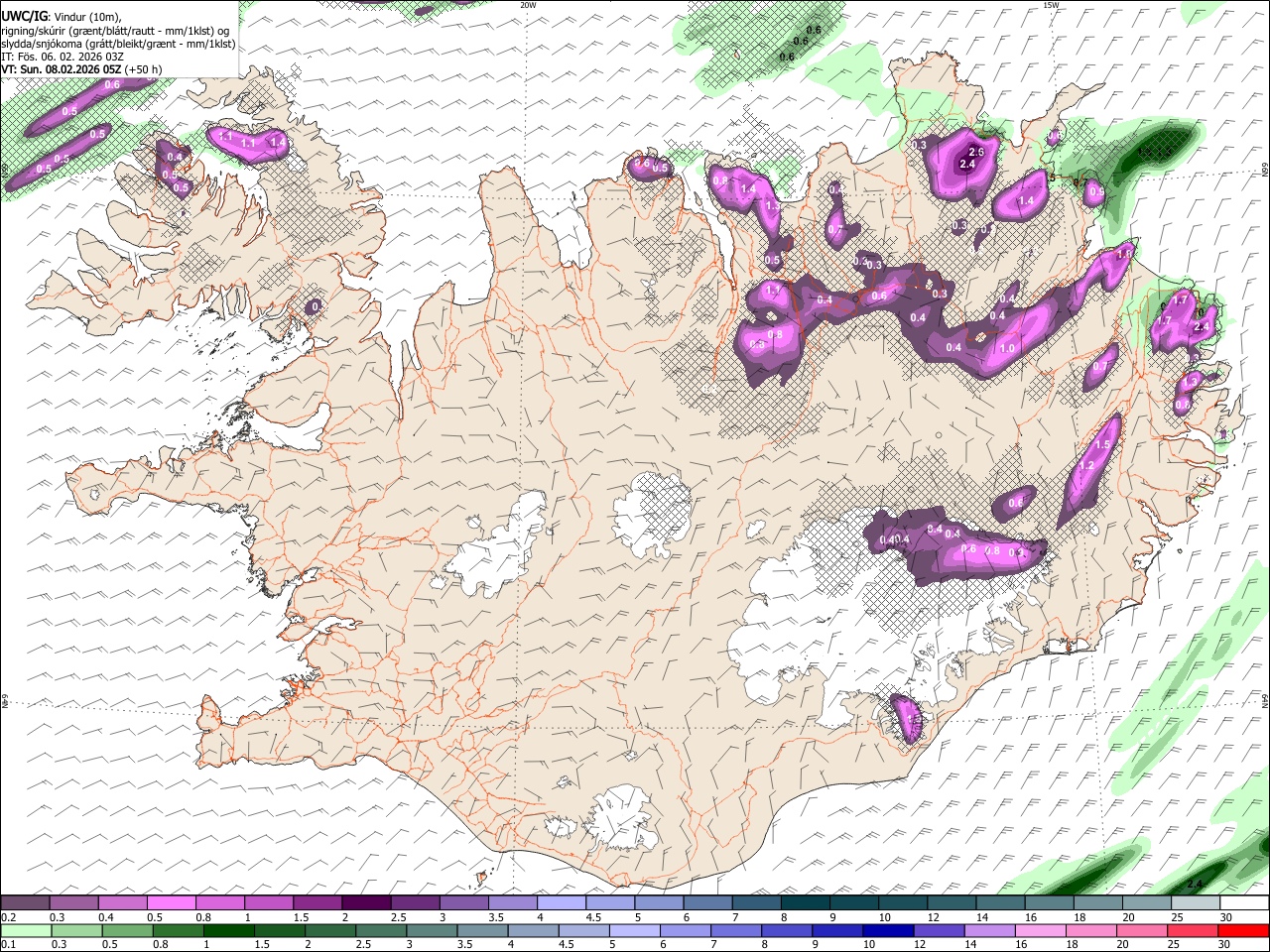1270x952 pixels.
Task: Click the 'slydda/snjókoma' legend description line
Action: pos(118,44)
